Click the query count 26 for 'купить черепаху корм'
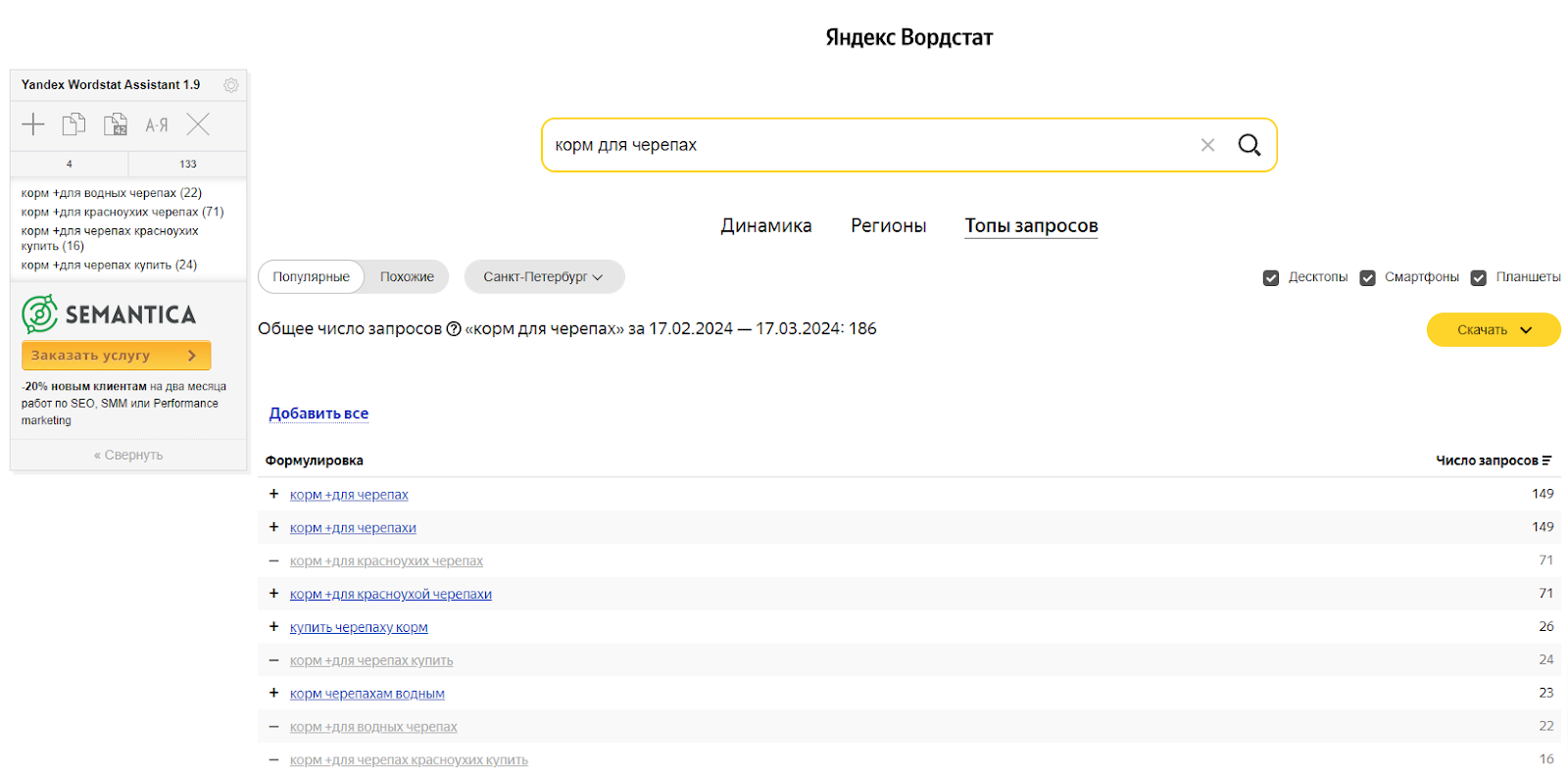Viewport: 1568px width, 774px height. [x=1546, y=626]
